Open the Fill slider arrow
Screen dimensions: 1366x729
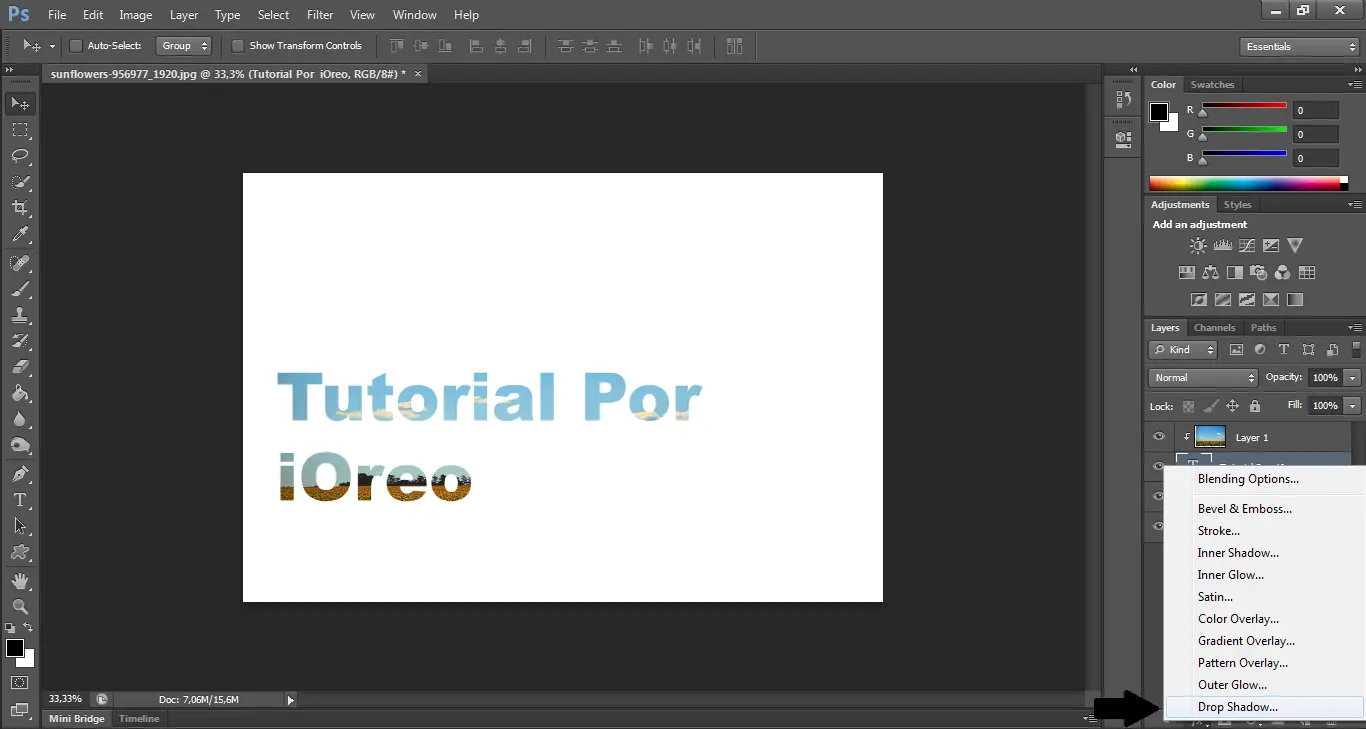click(1353, 406)
